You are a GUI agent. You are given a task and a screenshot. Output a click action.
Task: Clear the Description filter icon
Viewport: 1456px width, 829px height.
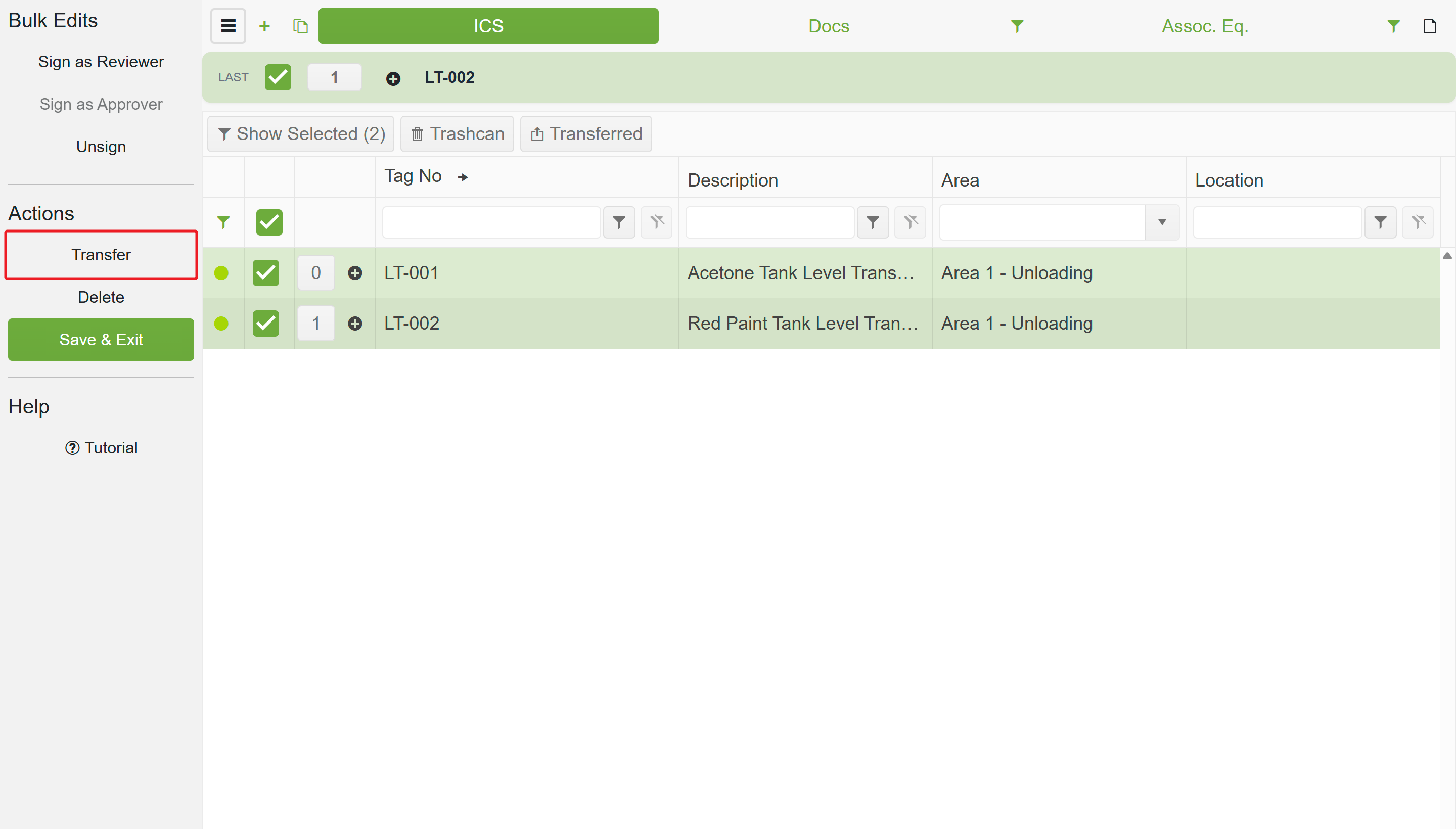910,222
